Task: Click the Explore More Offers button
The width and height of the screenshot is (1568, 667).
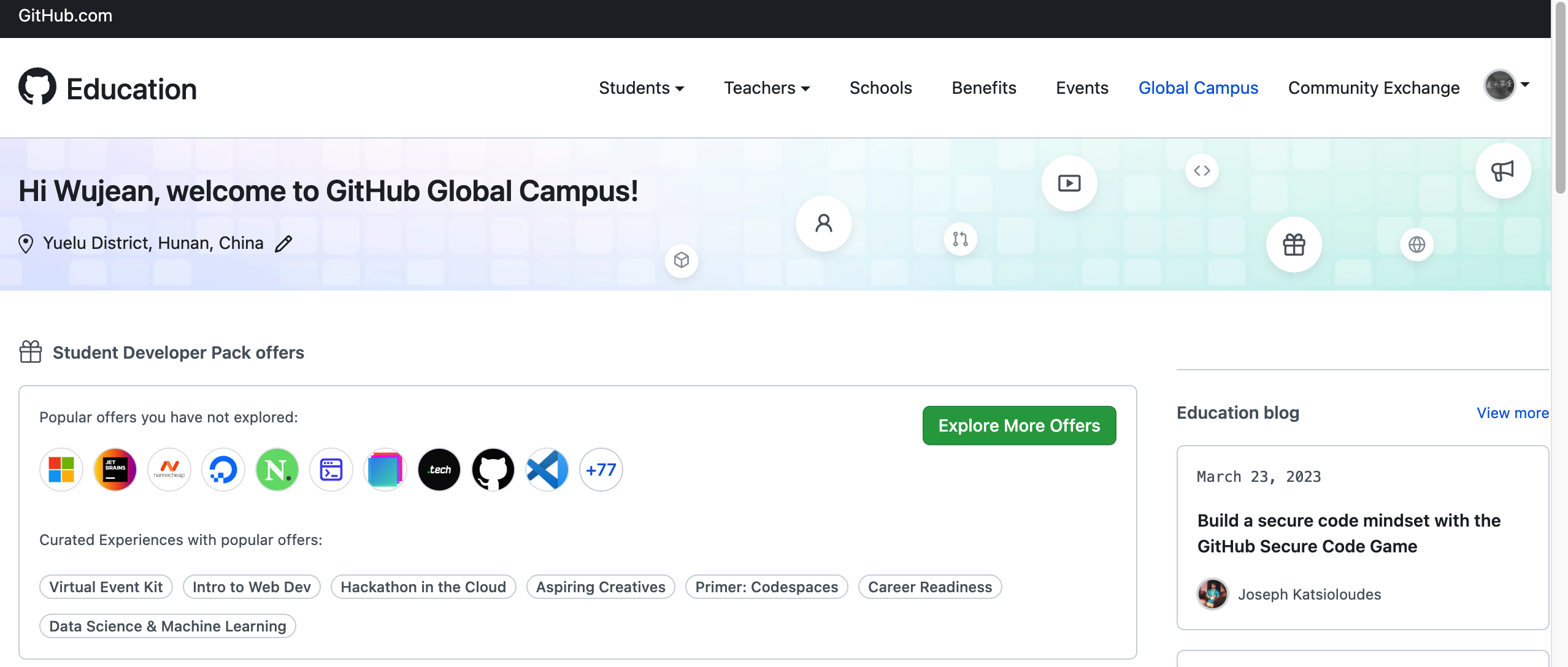Action: (1019, 425)
